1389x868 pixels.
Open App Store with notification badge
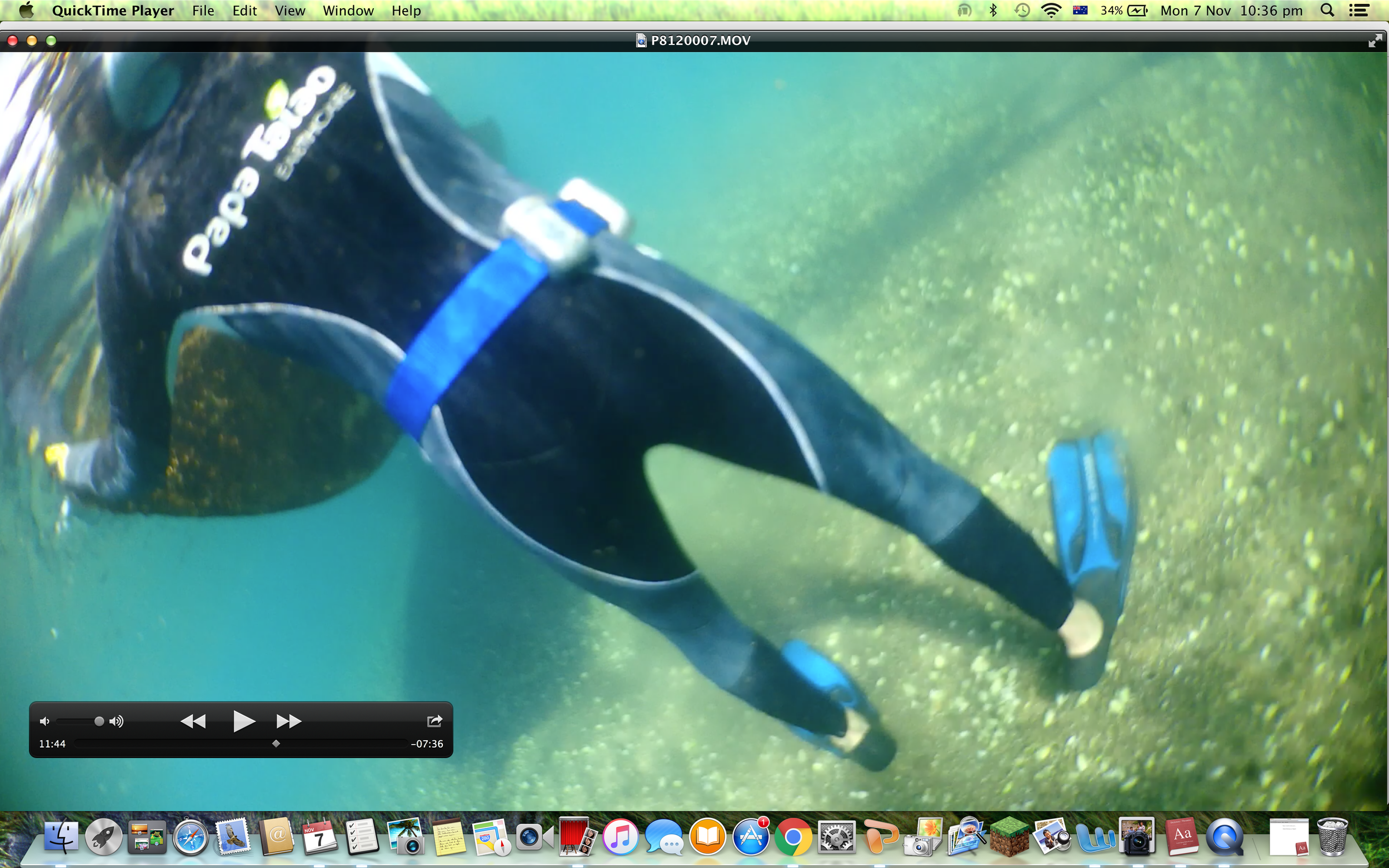pos(751,836)
